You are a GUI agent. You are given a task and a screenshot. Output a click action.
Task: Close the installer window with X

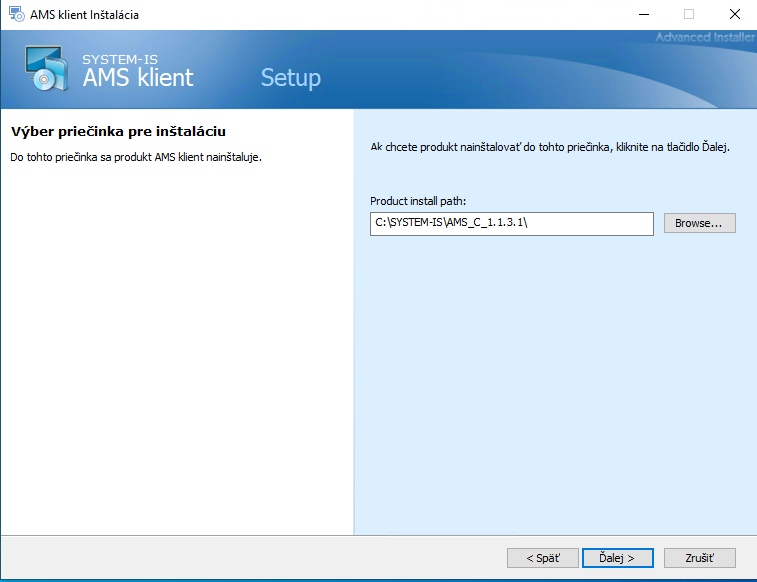pos(734,14)
